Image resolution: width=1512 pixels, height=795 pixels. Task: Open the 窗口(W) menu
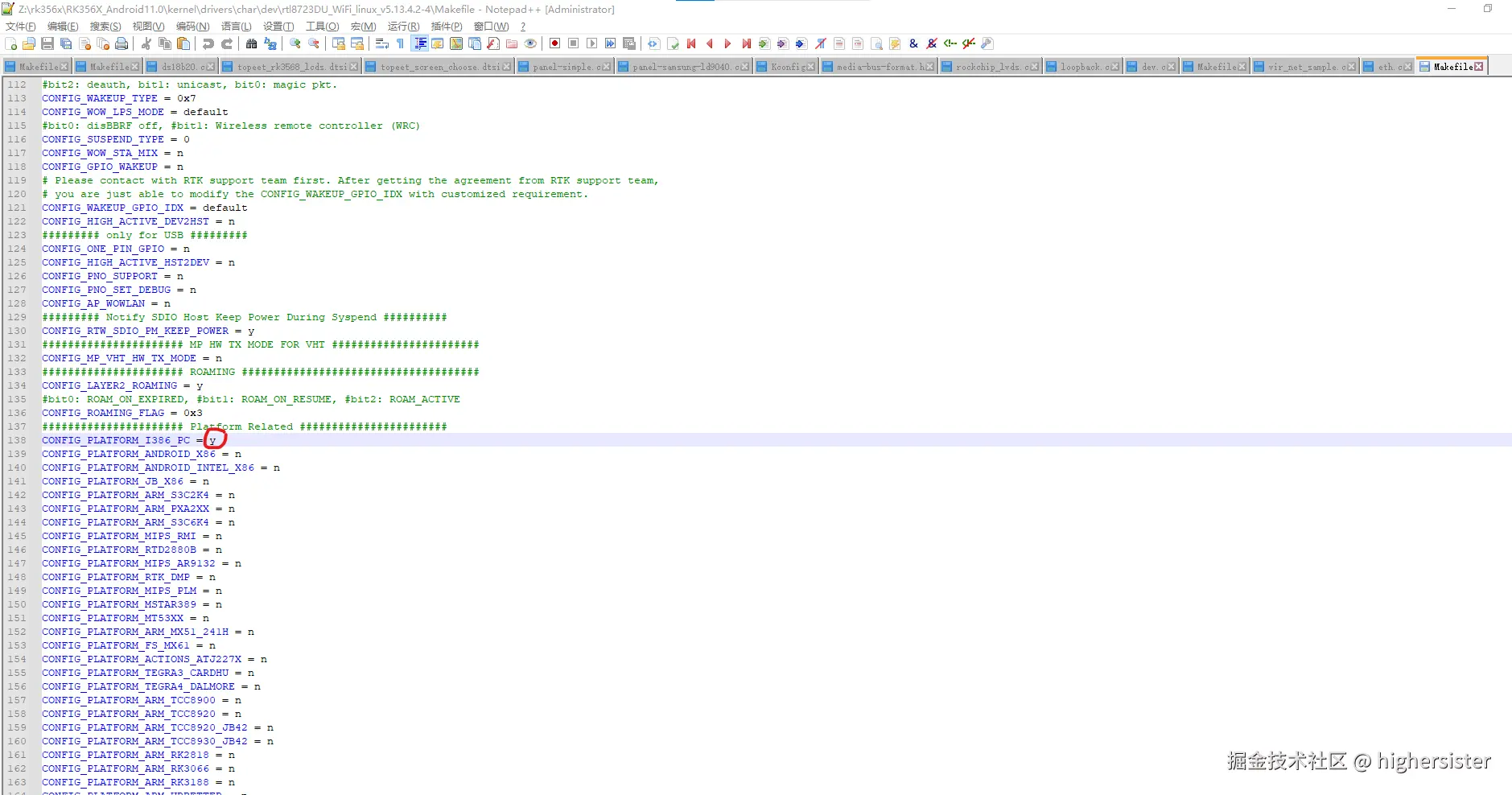(491, 27)
